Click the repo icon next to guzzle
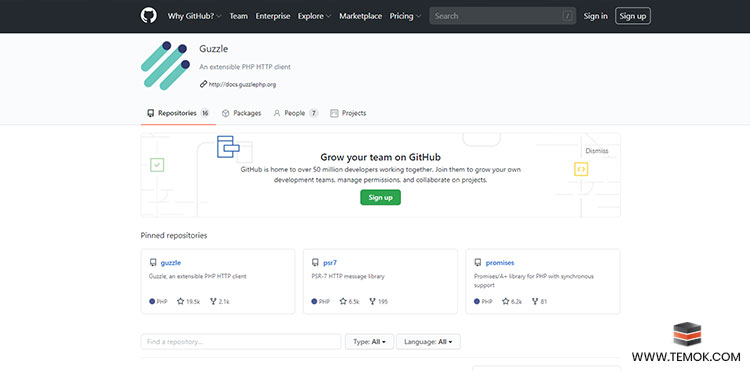Screen dimensions: 750x371 pos(153,262)
